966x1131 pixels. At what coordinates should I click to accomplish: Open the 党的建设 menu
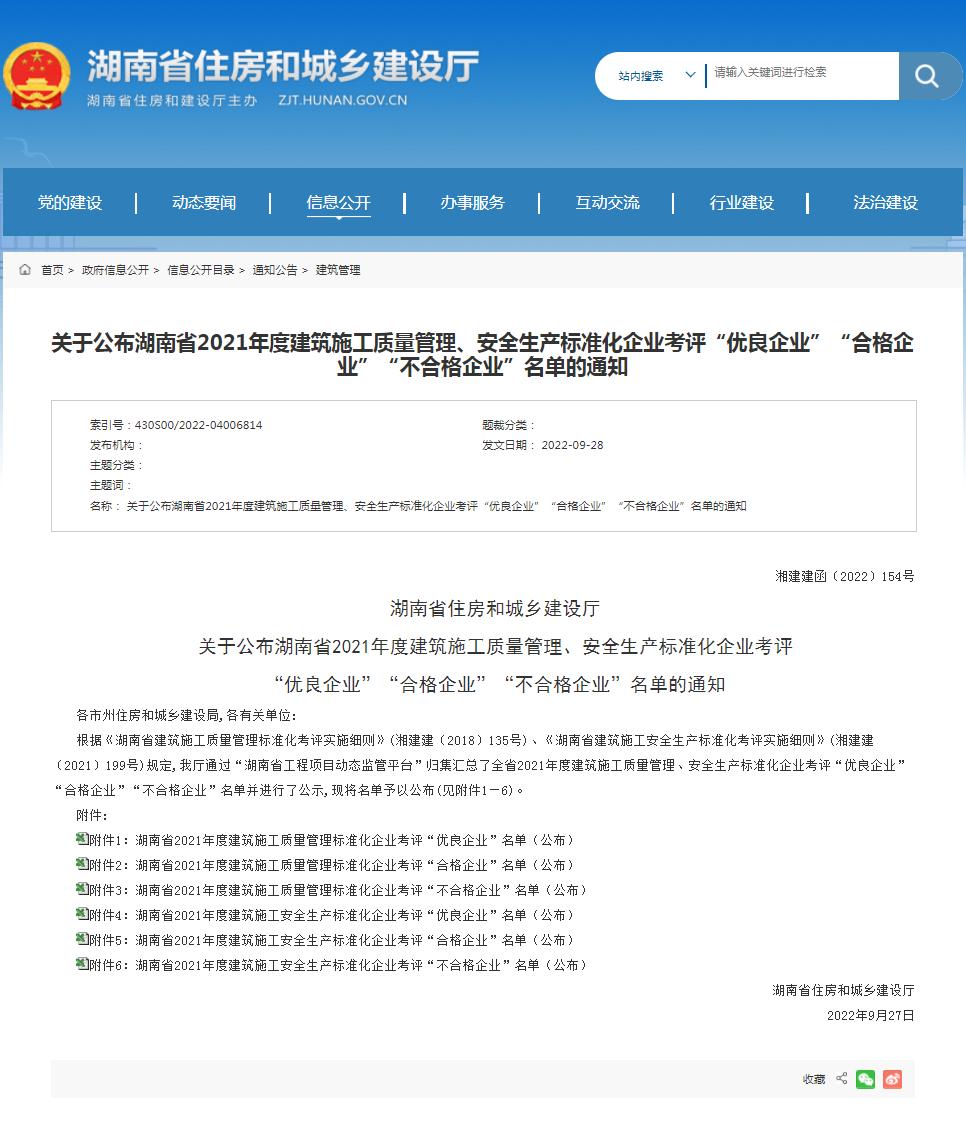(70, 203)
